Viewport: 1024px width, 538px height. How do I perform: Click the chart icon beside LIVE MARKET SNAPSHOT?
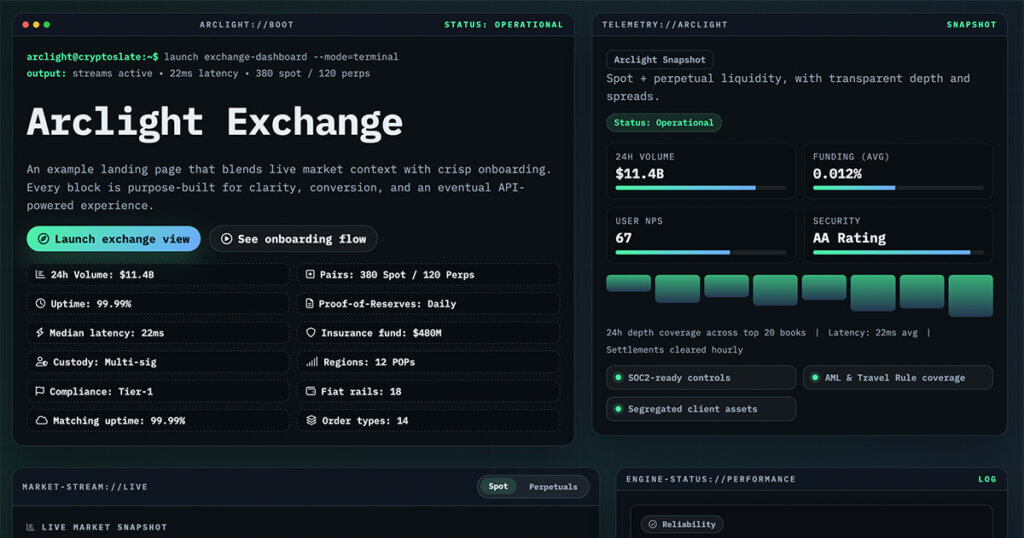(x=30, y=527)
